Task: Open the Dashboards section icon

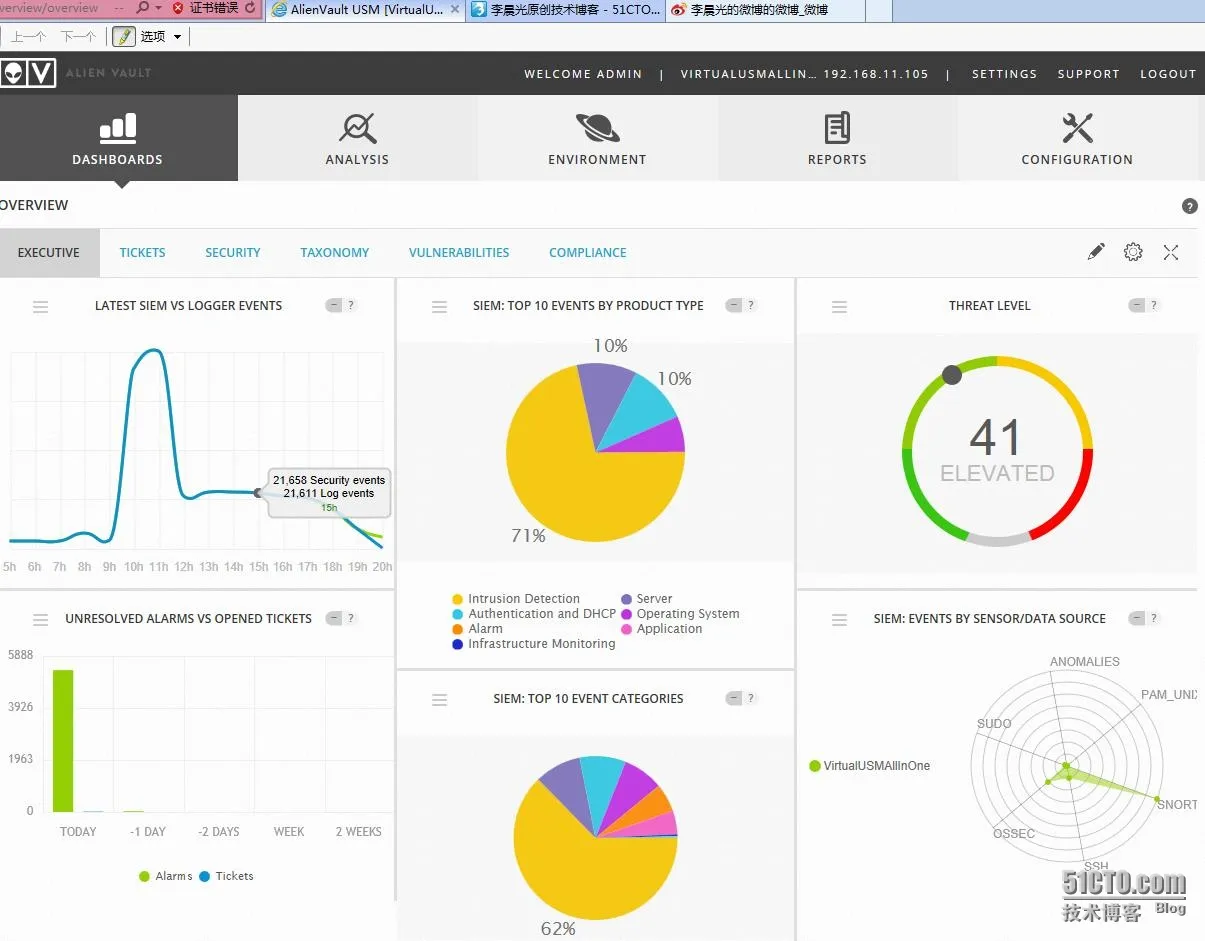Action: [x=118, y=127]
